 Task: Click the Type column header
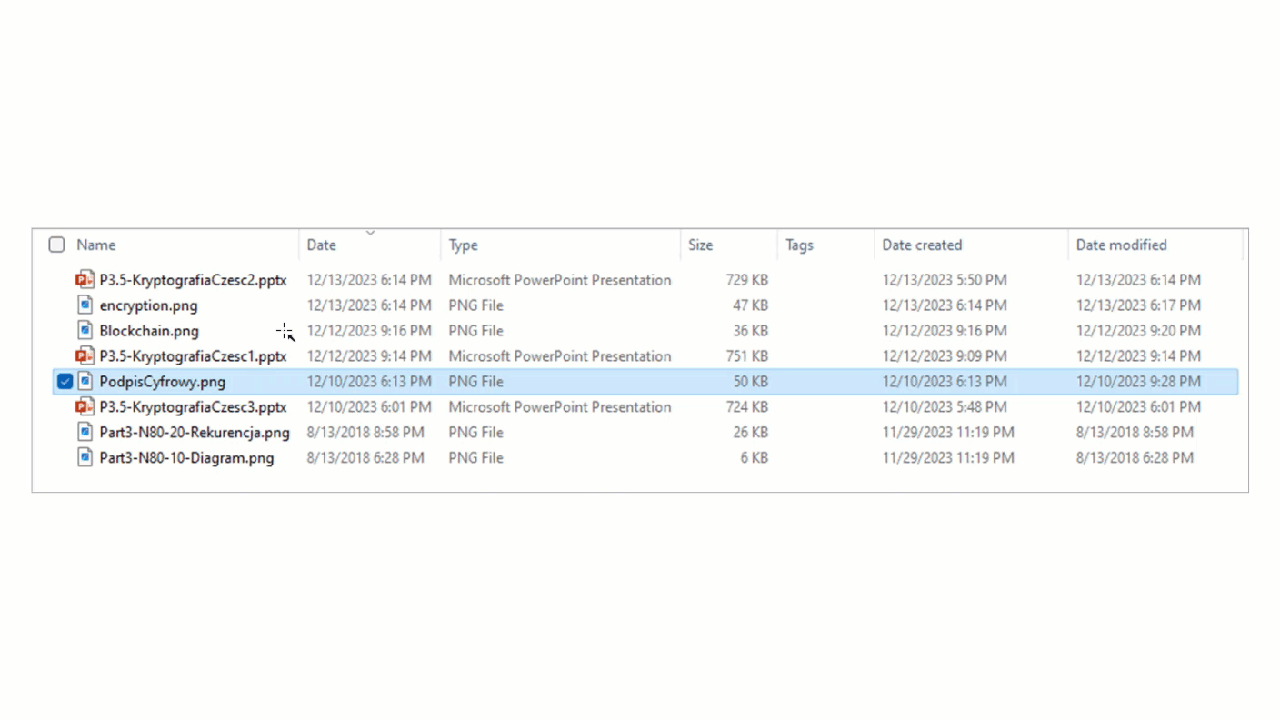[463, 245]
